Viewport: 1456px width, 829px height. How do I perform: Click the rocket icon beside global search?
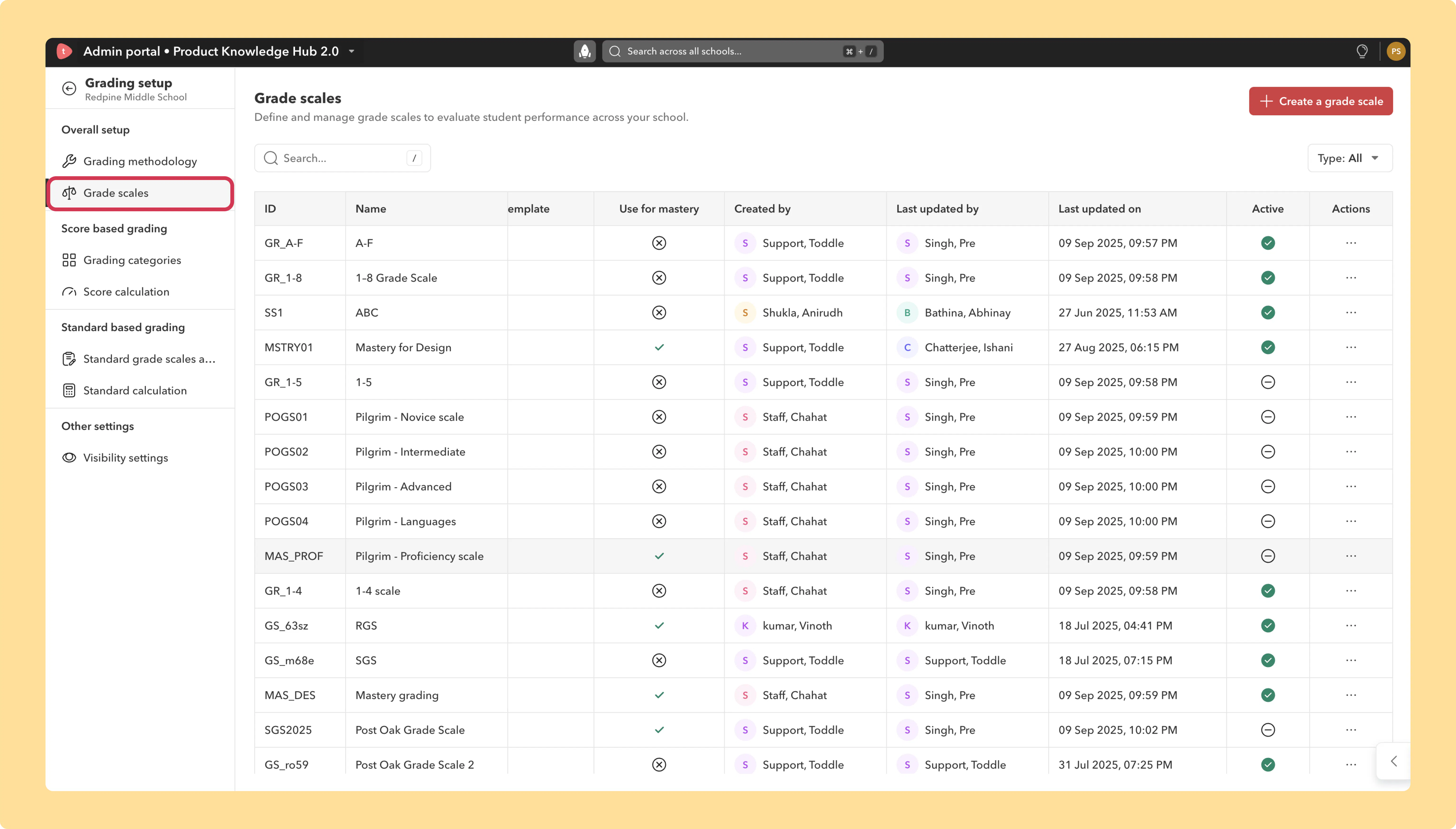584,51
